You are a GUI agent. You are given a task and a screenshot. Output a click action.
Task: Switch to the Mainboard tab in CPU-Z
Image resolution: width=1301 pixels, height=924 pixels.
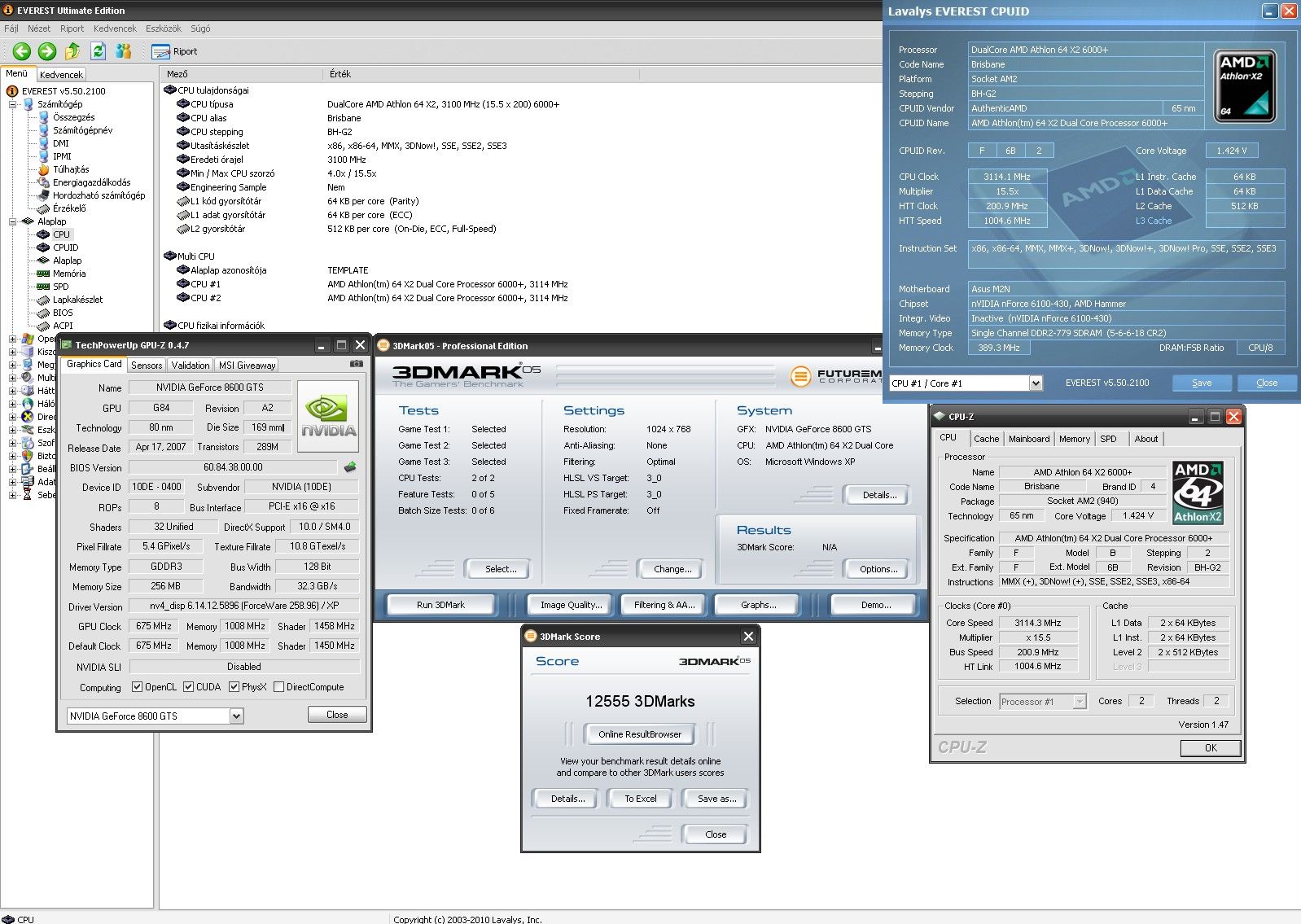pyautogui.click(x=1029, y=439)
